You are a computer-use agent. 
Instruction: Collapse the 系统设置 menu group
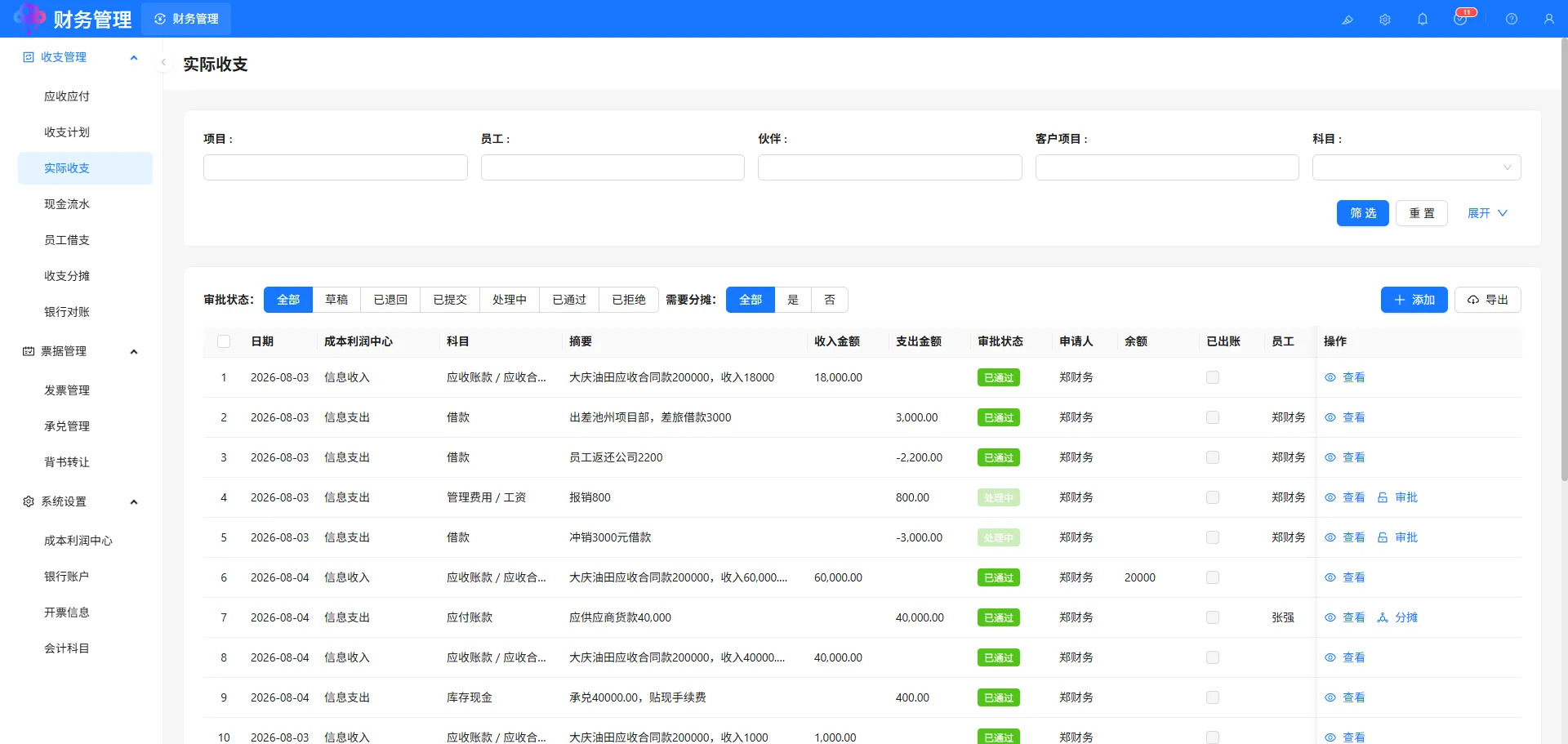134,501
